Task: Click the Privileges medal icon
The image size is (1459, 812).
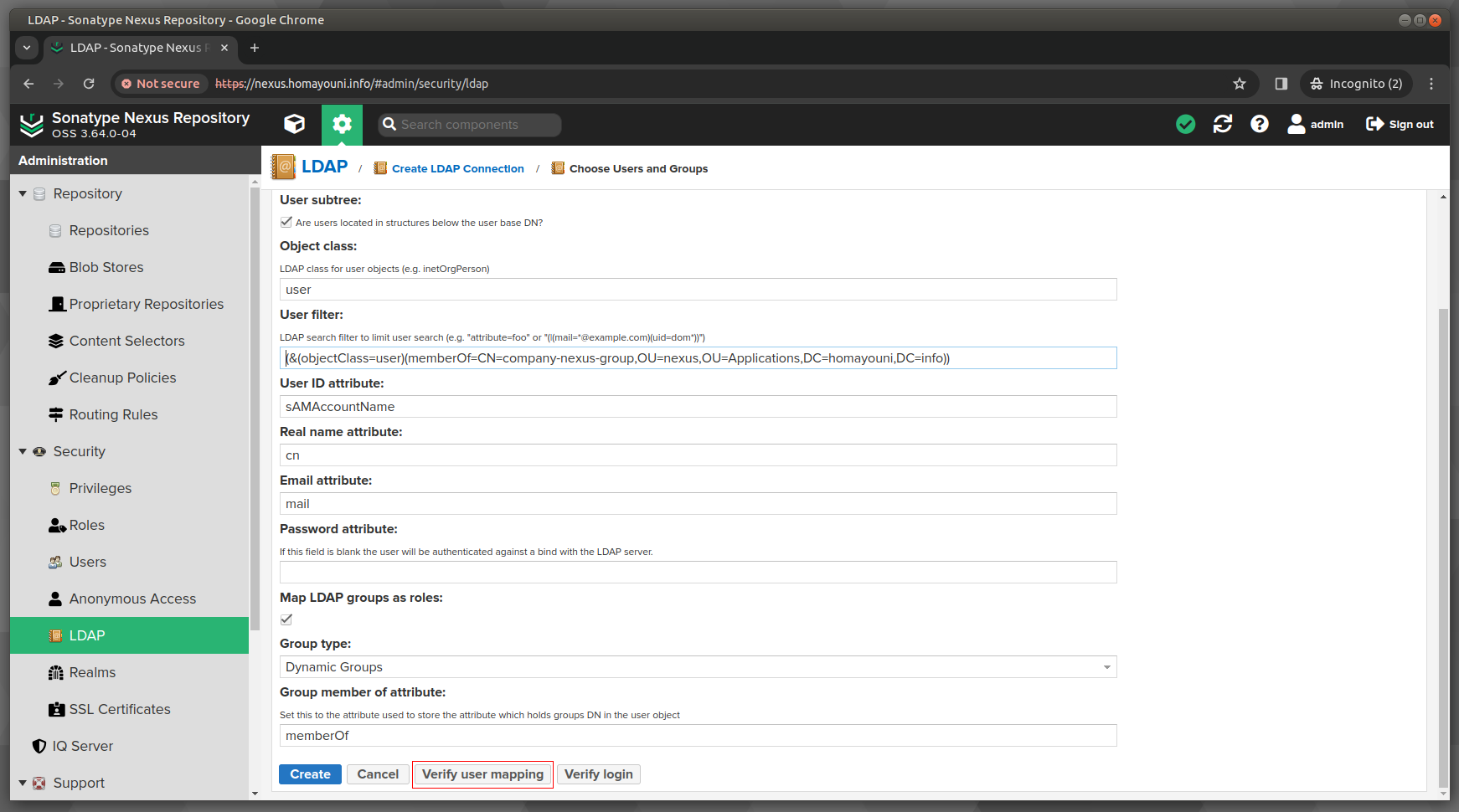Action: (x=55, y=488)
